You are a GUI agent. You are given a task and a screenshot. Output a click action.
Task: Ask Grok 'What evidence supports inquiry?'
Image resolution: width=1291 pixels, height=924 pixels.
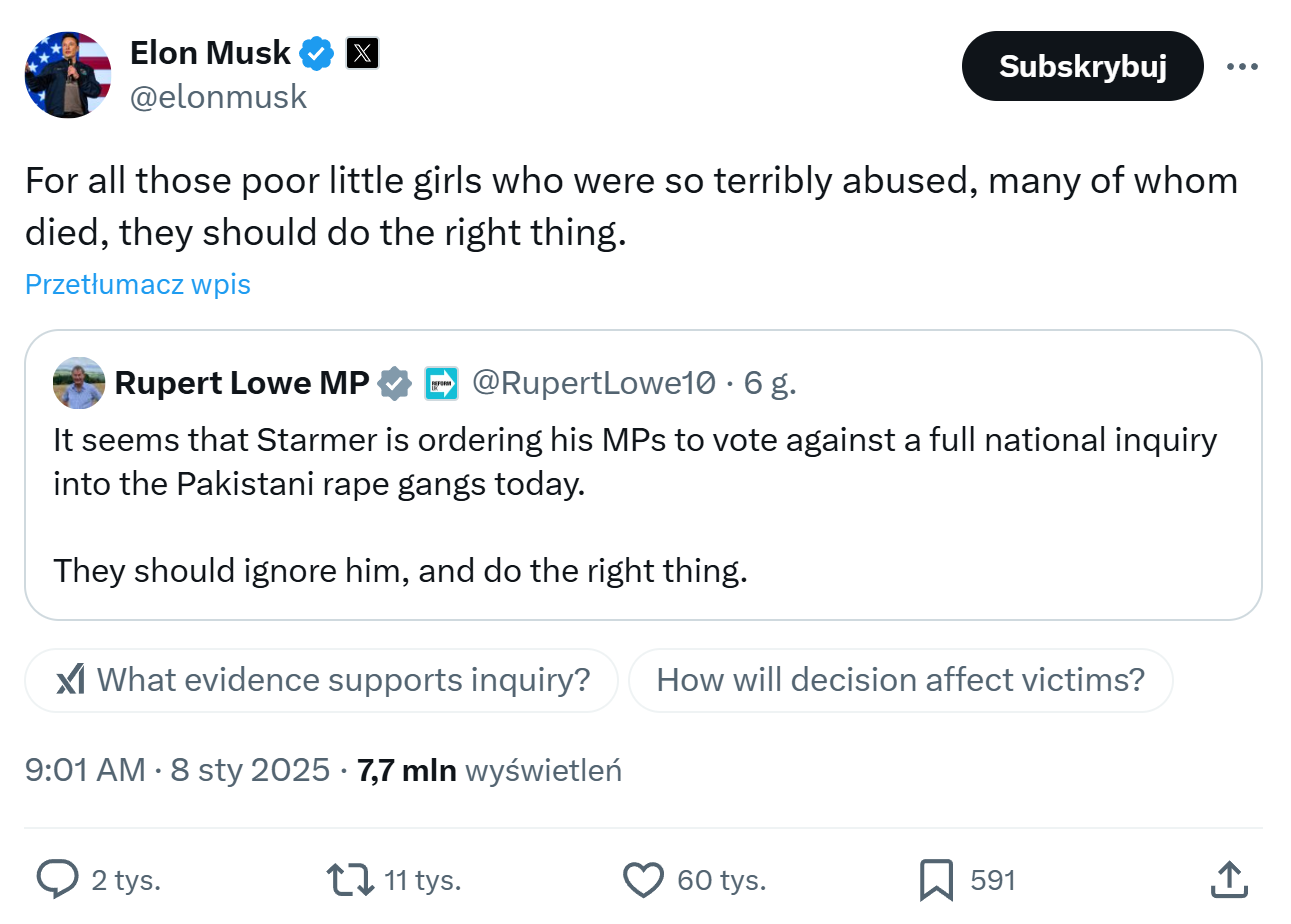[x=322, y=680]
